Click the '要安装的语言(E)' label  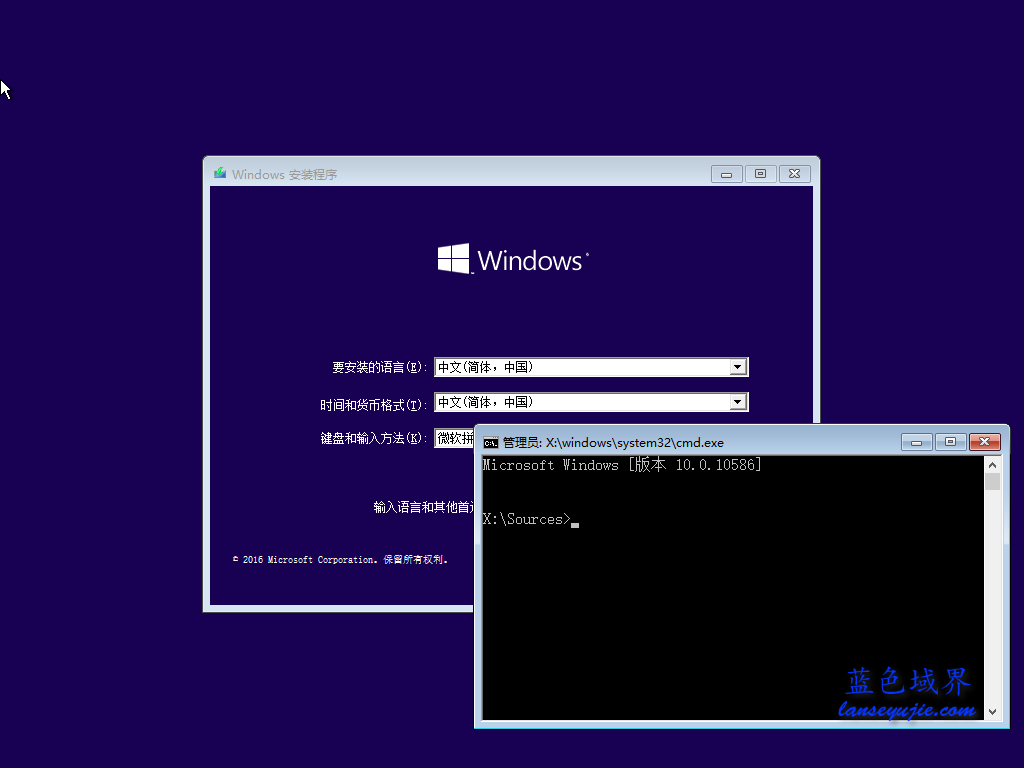379,367
